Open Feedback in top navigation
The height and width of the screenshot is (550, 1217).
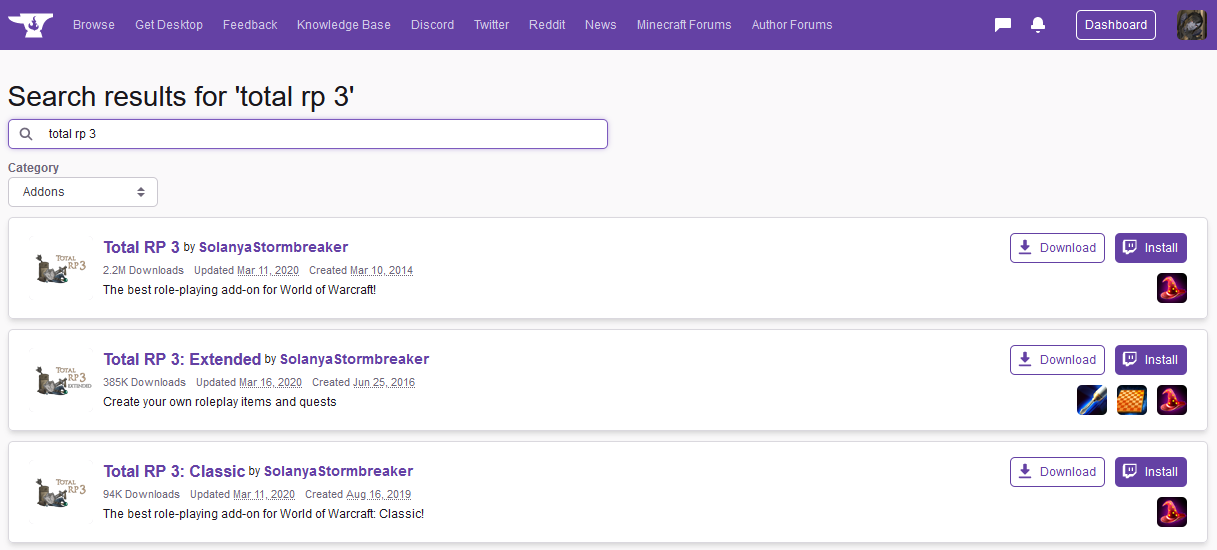(250, 25)
